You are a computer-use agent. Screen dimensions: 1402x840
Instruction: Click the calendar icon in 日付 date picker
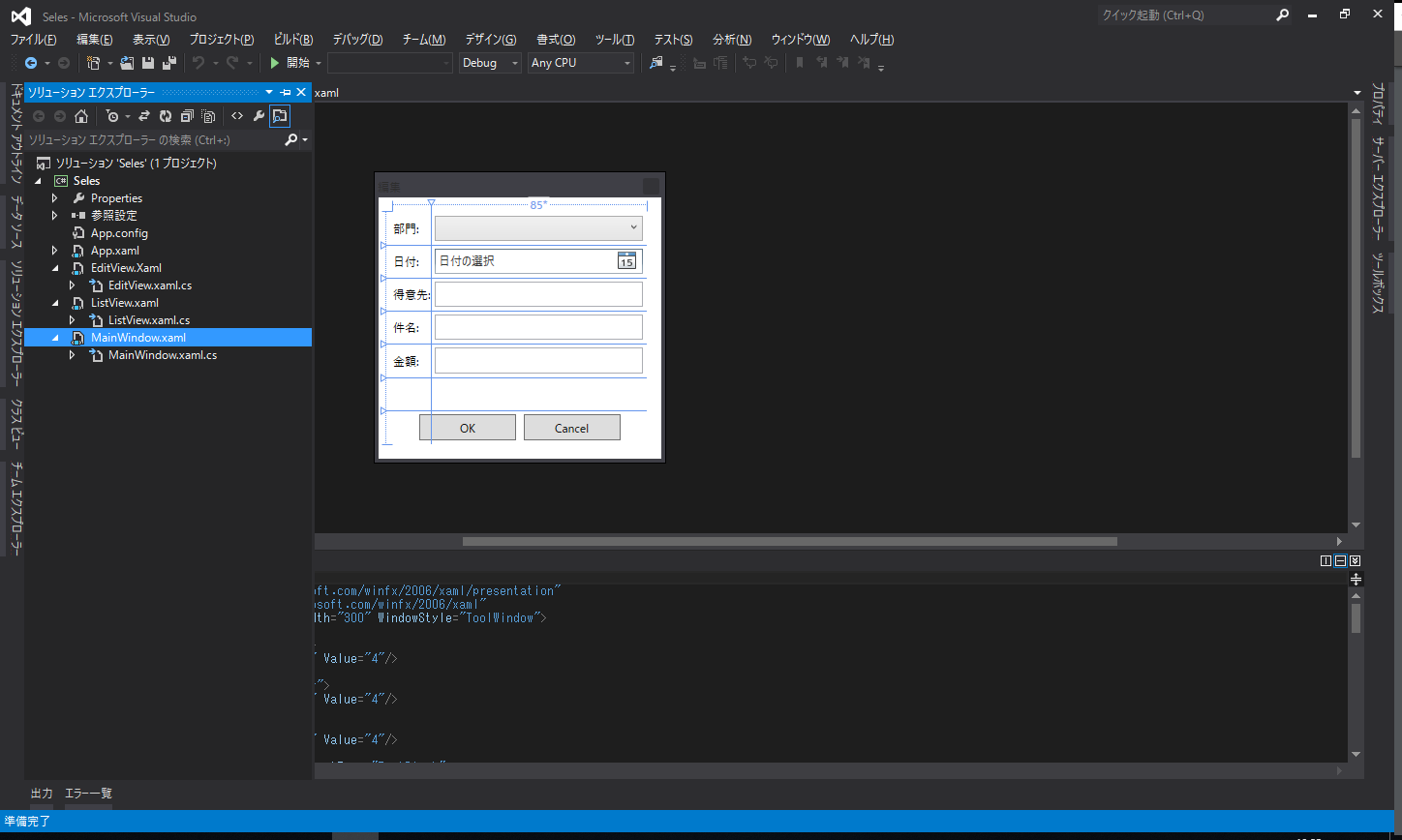(x=626, y=261)
